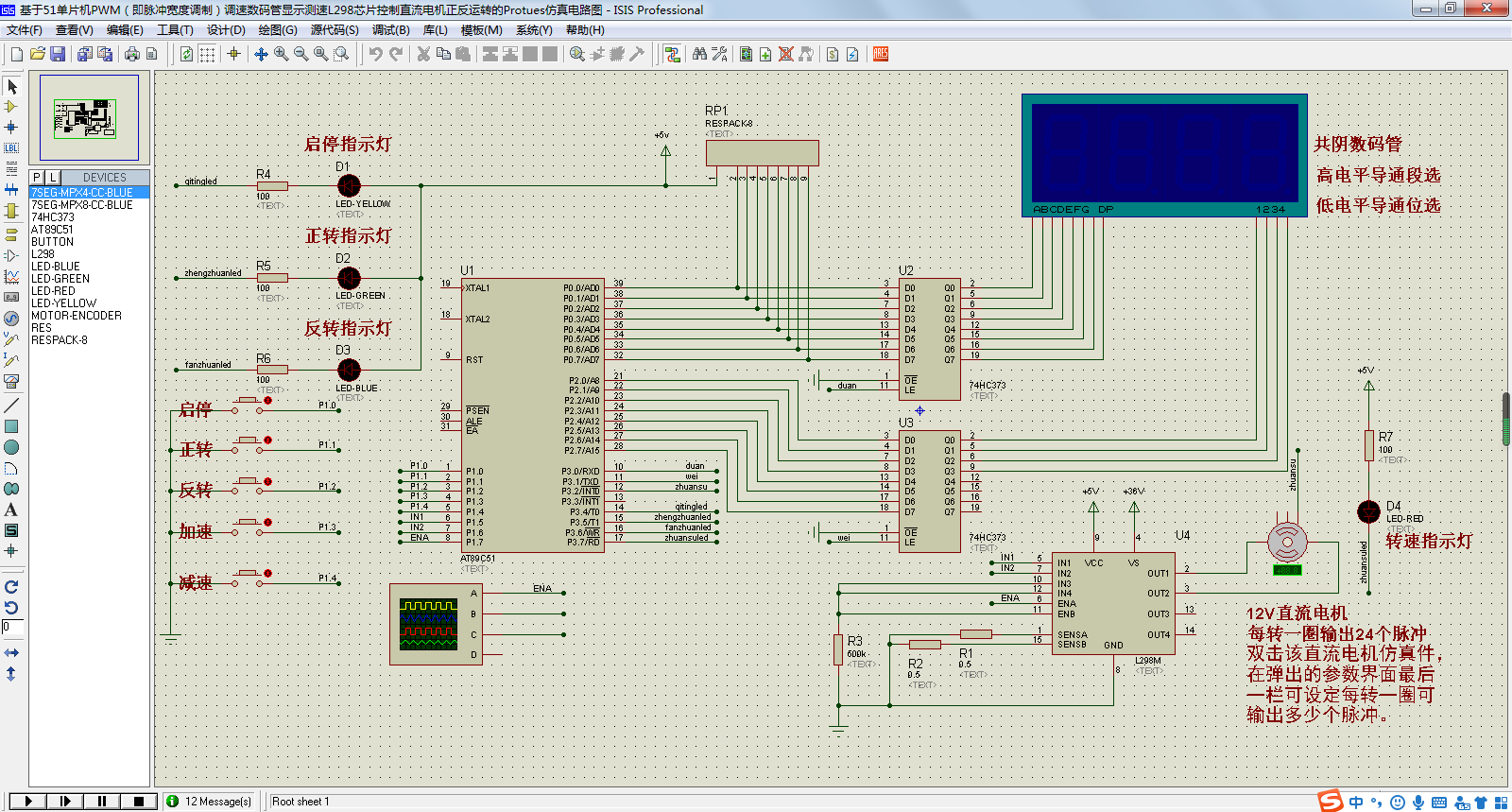The height and width of the screenshot is (812, 1512).
Task: Select the Junction dot mode tool
Action: tap(11, 127)
